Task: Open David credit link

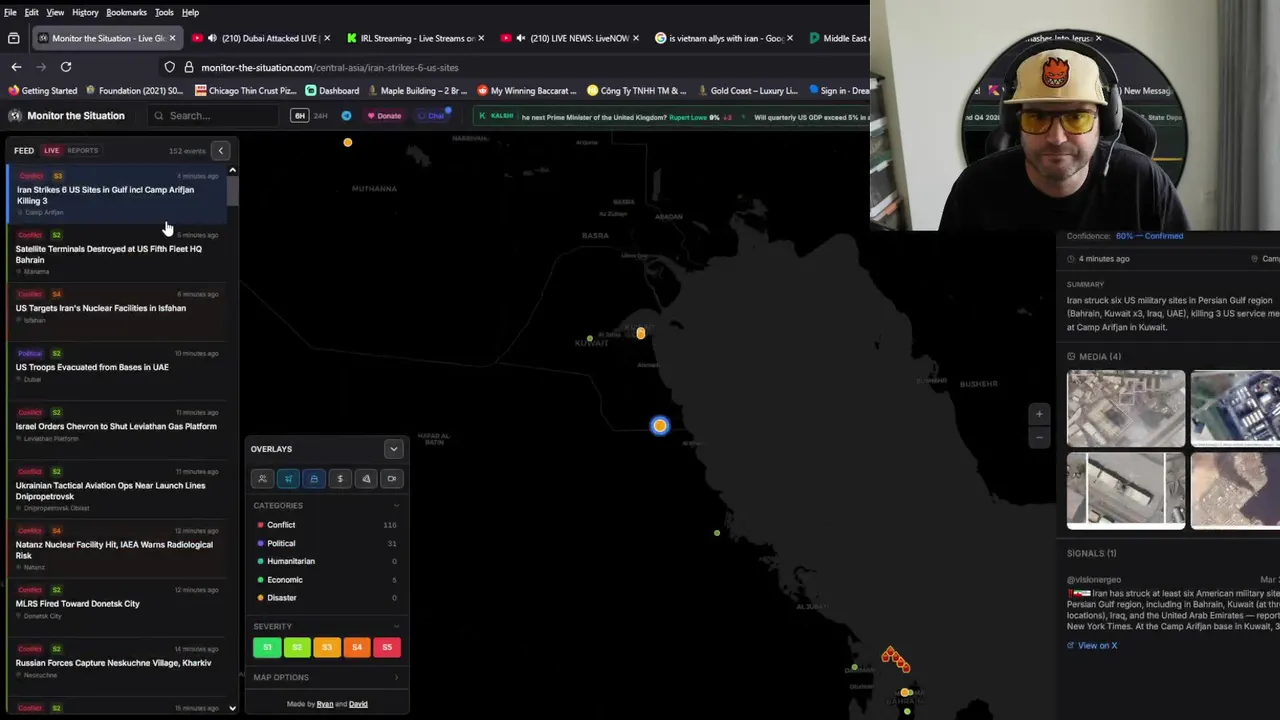Action: pos(358,704)
